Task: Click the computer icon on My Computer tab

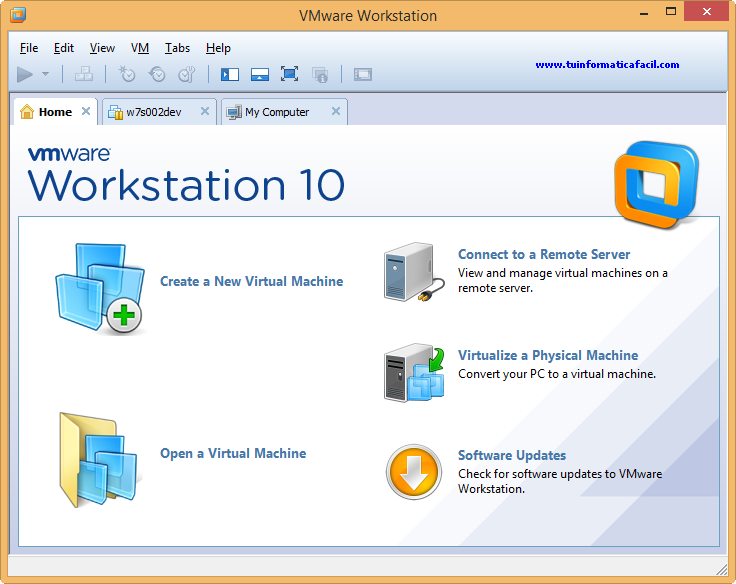Action: pyautogui.click(x=234, y=112)
